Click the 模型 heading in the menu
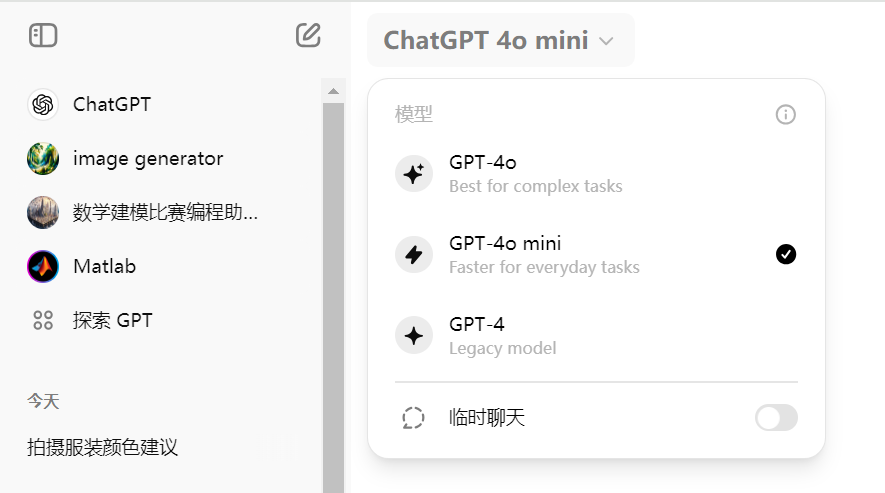The height and width of the screenshot is (493, 885). point(414,115)
